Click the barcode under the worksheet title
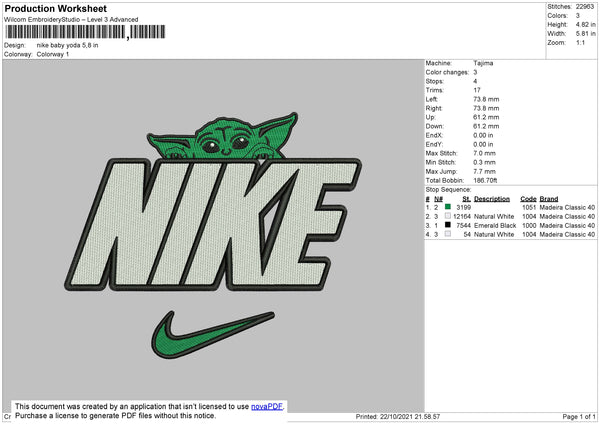Viewport: 600px width, 424px height. click(x=85, y=32)
